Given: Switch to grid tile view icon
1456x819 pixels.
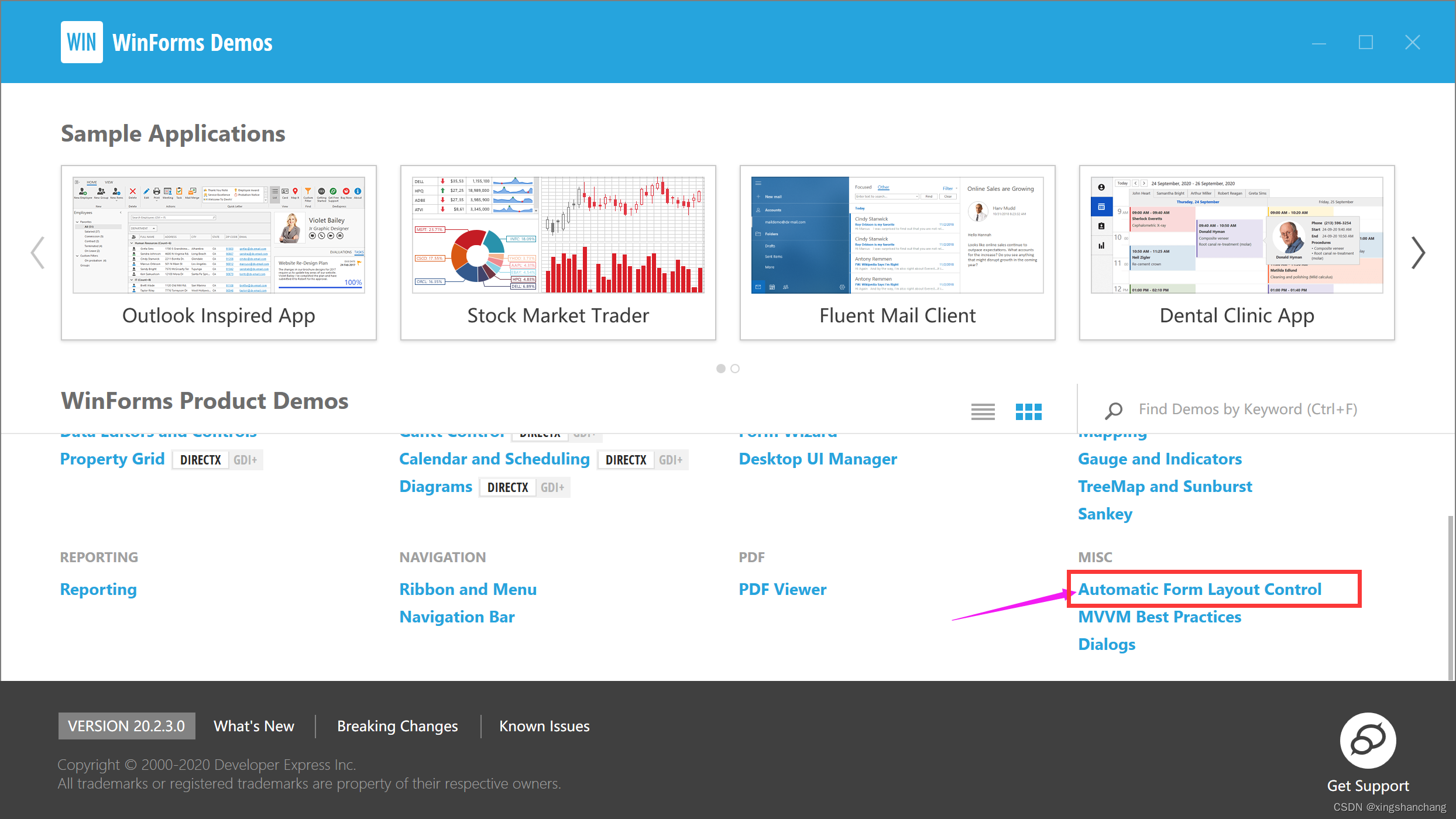Looking at the screenshot, I should (x=1028, y=411).
